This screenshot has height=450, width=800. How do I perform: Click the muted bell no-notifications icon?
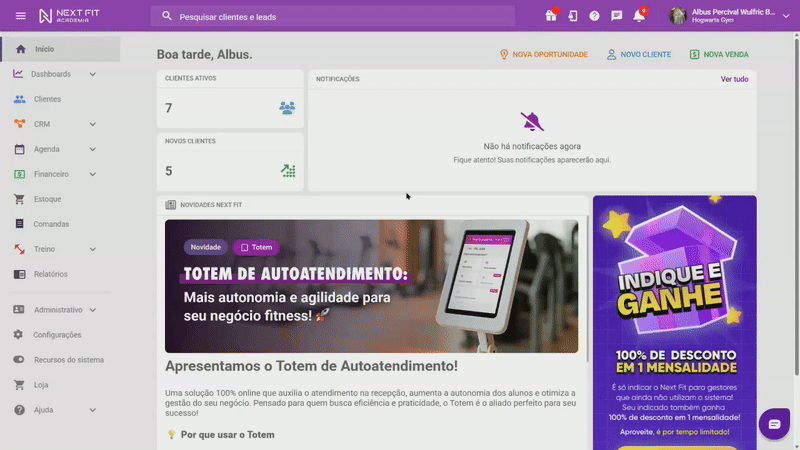[532, 121]
